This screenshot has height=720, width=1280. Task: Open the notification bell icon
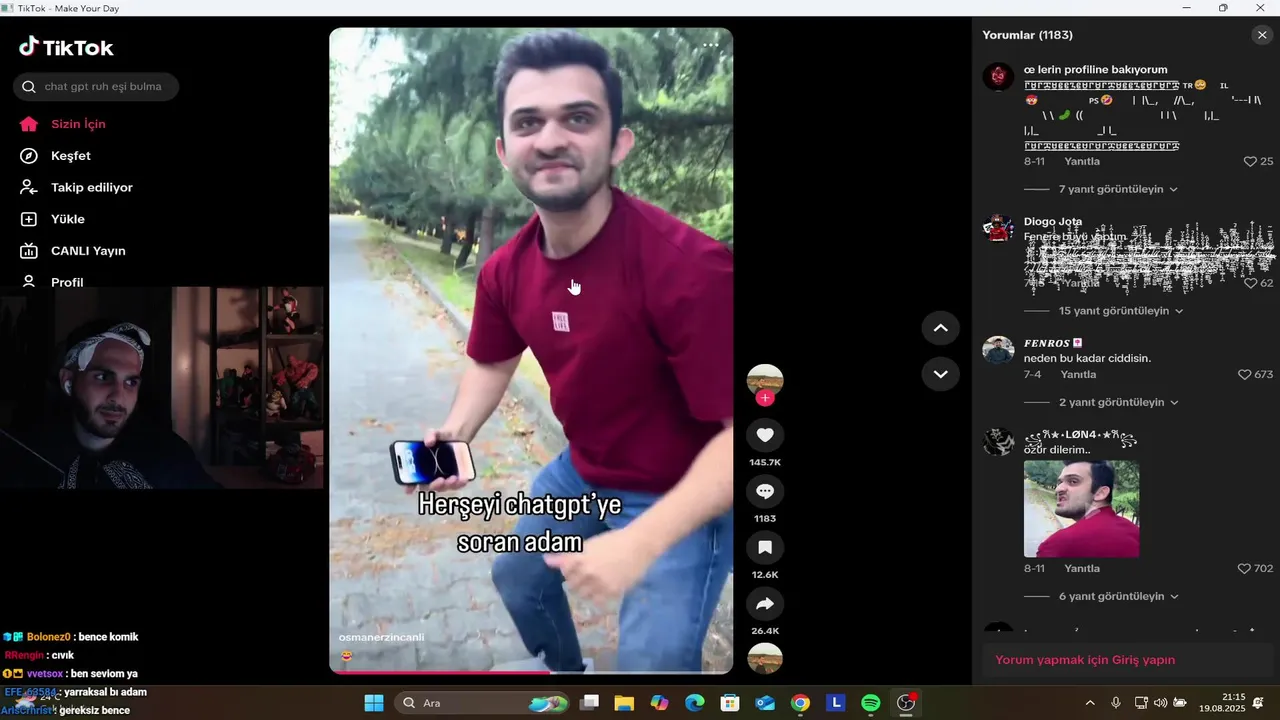click(x=1258, y=703)
